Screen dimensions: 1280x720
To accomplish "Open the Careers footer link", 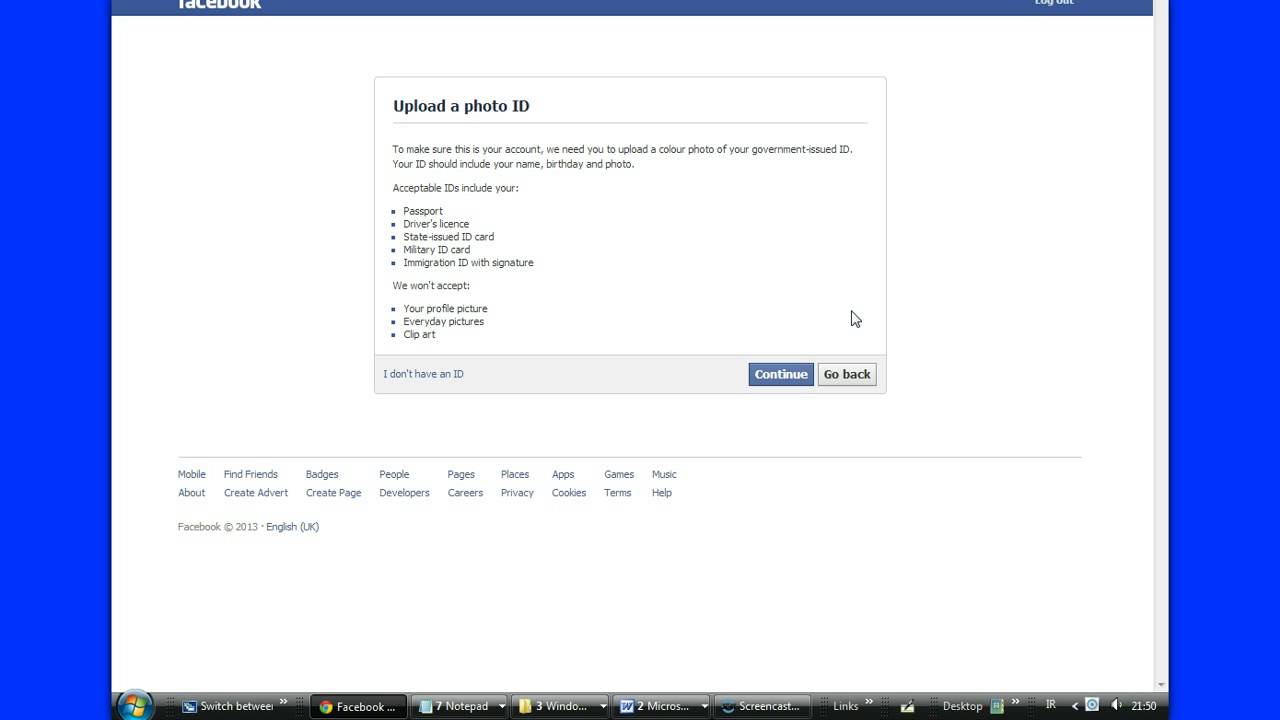I will point(465,493).
